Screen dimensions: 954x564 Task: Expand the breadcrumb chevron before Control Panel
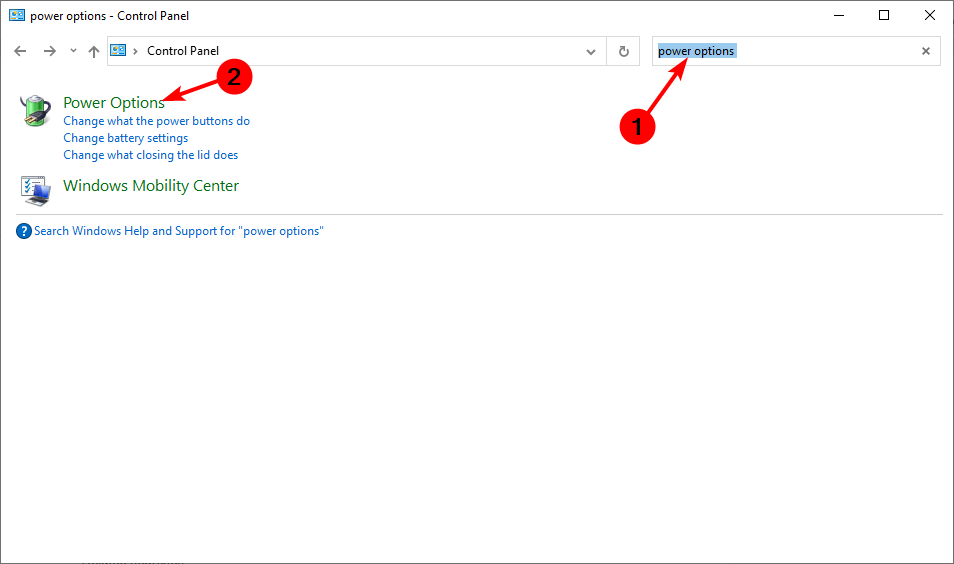135,51
